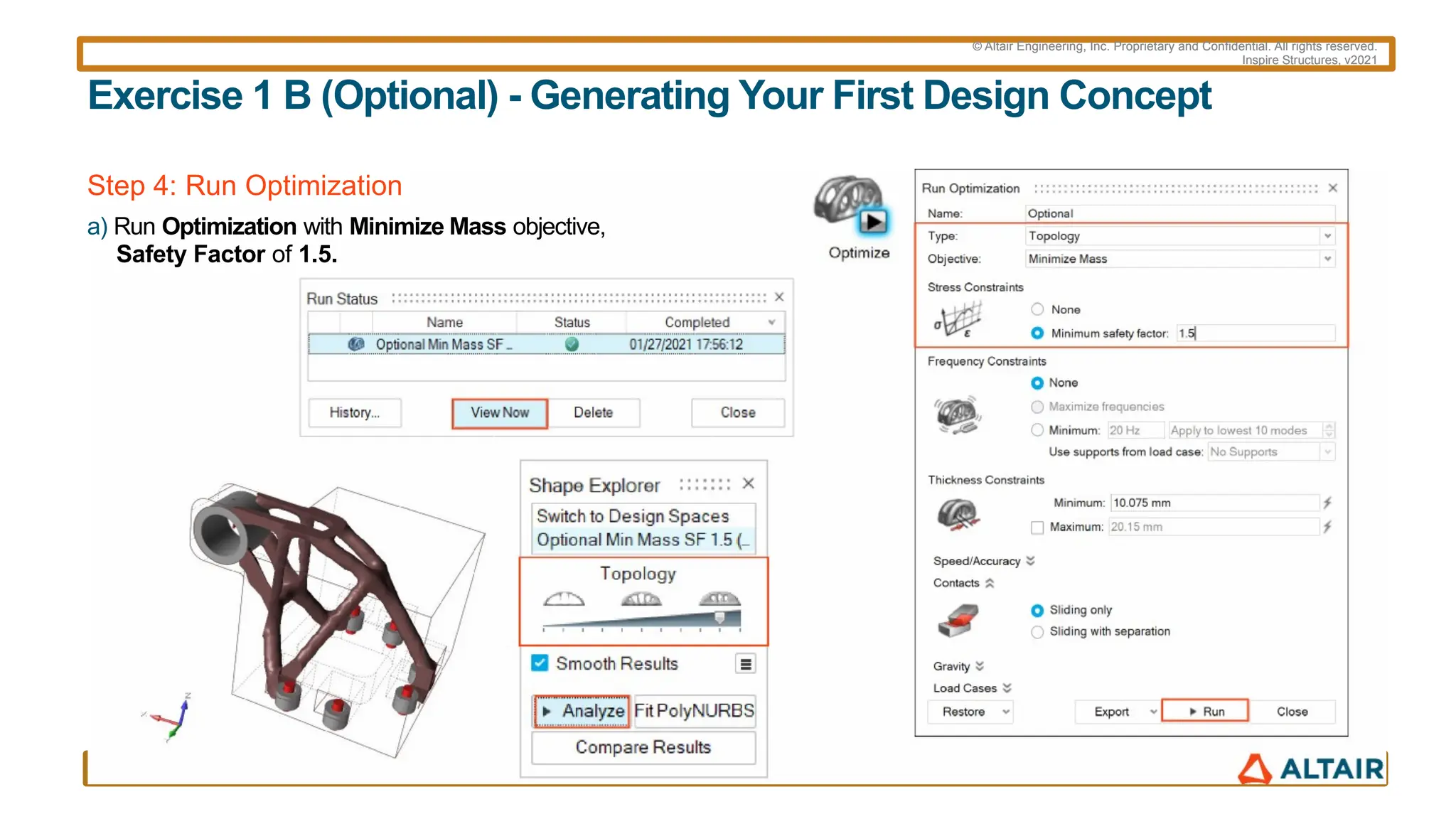Open the Type Topology dropdown
The height and width of the screenshot is (819, 1456).
tap(1327, 236)
